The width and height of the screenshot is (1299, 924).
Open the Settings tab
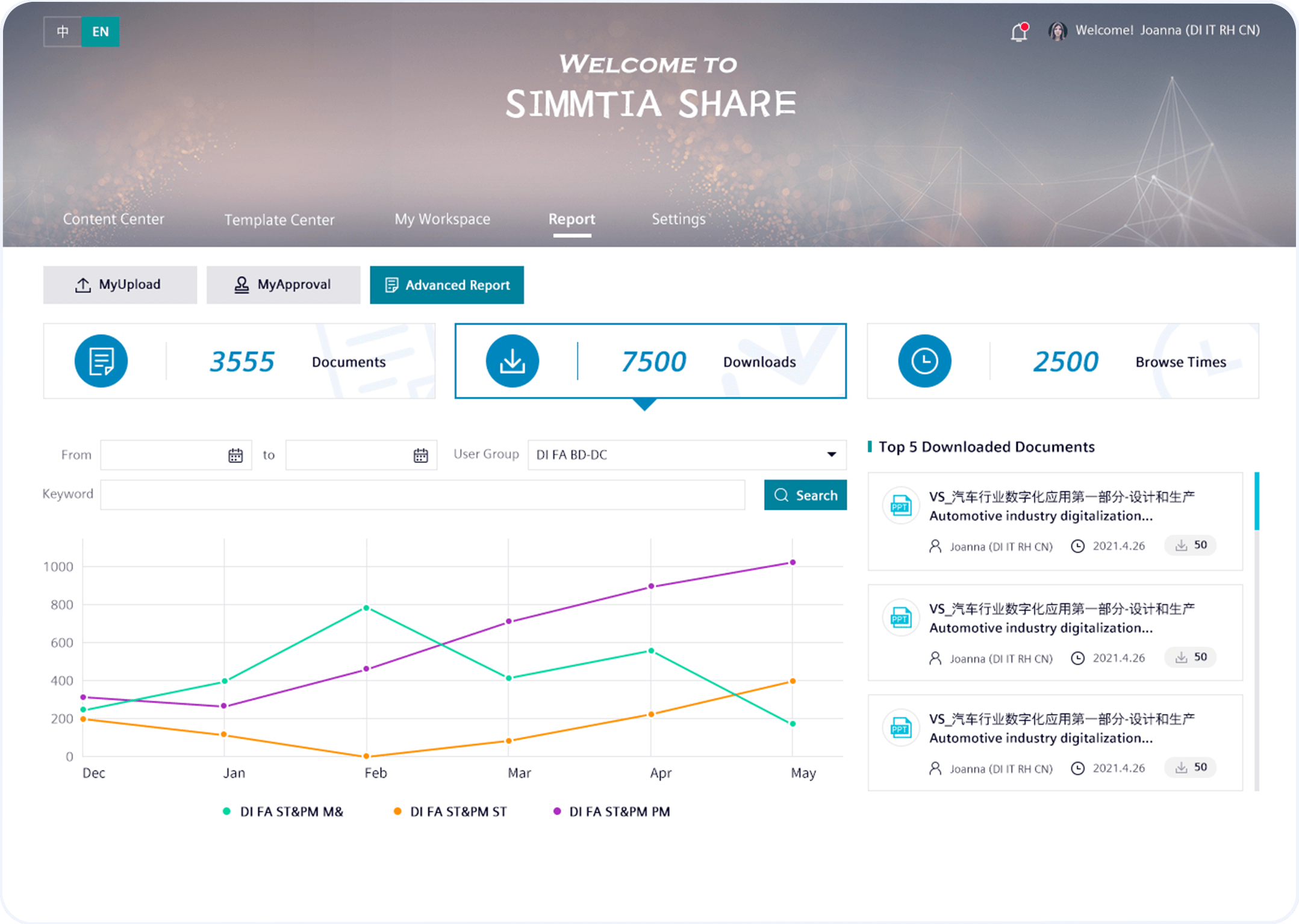[678, 219]
